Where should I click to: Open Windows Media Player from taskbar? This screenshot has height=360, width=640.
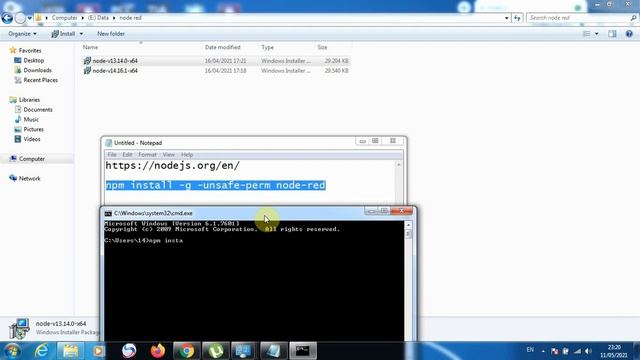point(98,351)
